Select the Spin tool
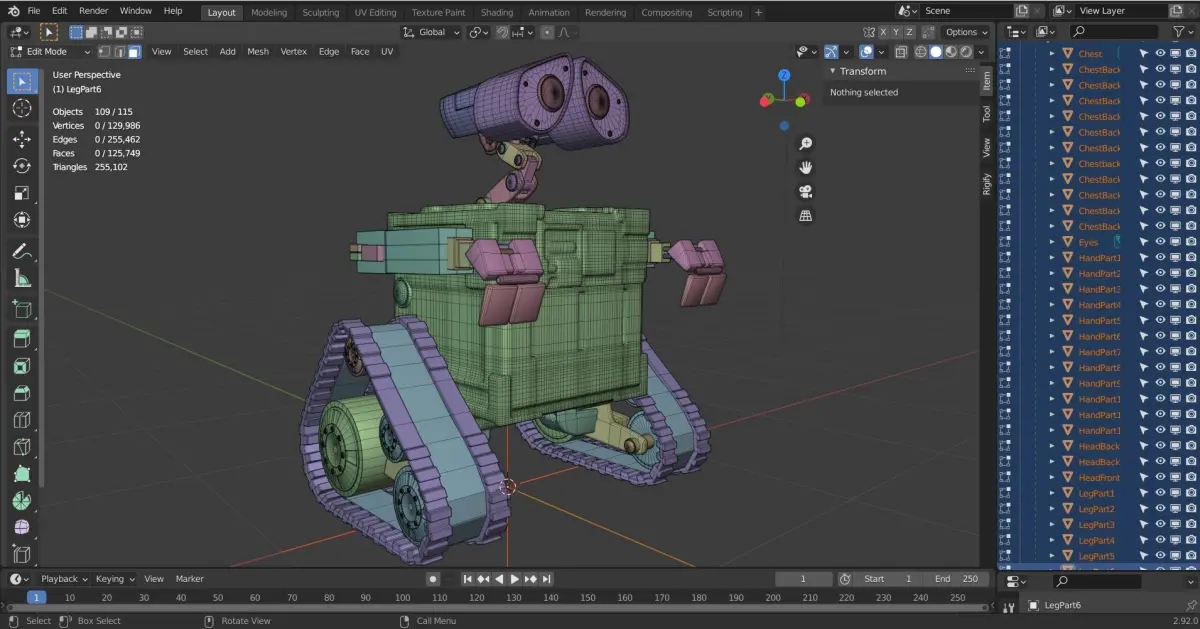The height and width of the screenshot is (629, 1200). (22, 502)
